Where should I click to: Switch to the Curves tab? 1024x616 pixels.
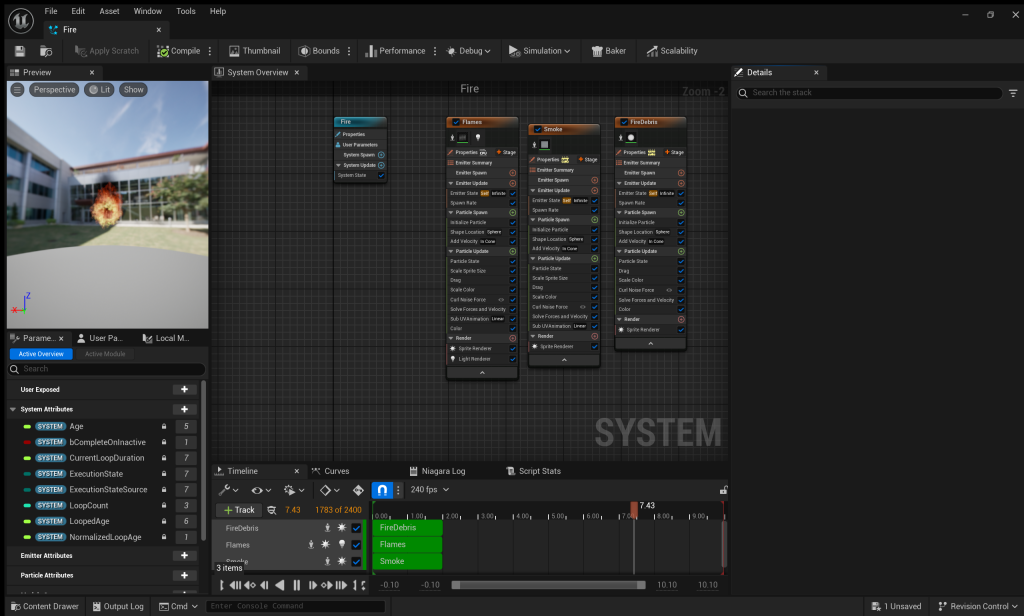click(330, 471)
